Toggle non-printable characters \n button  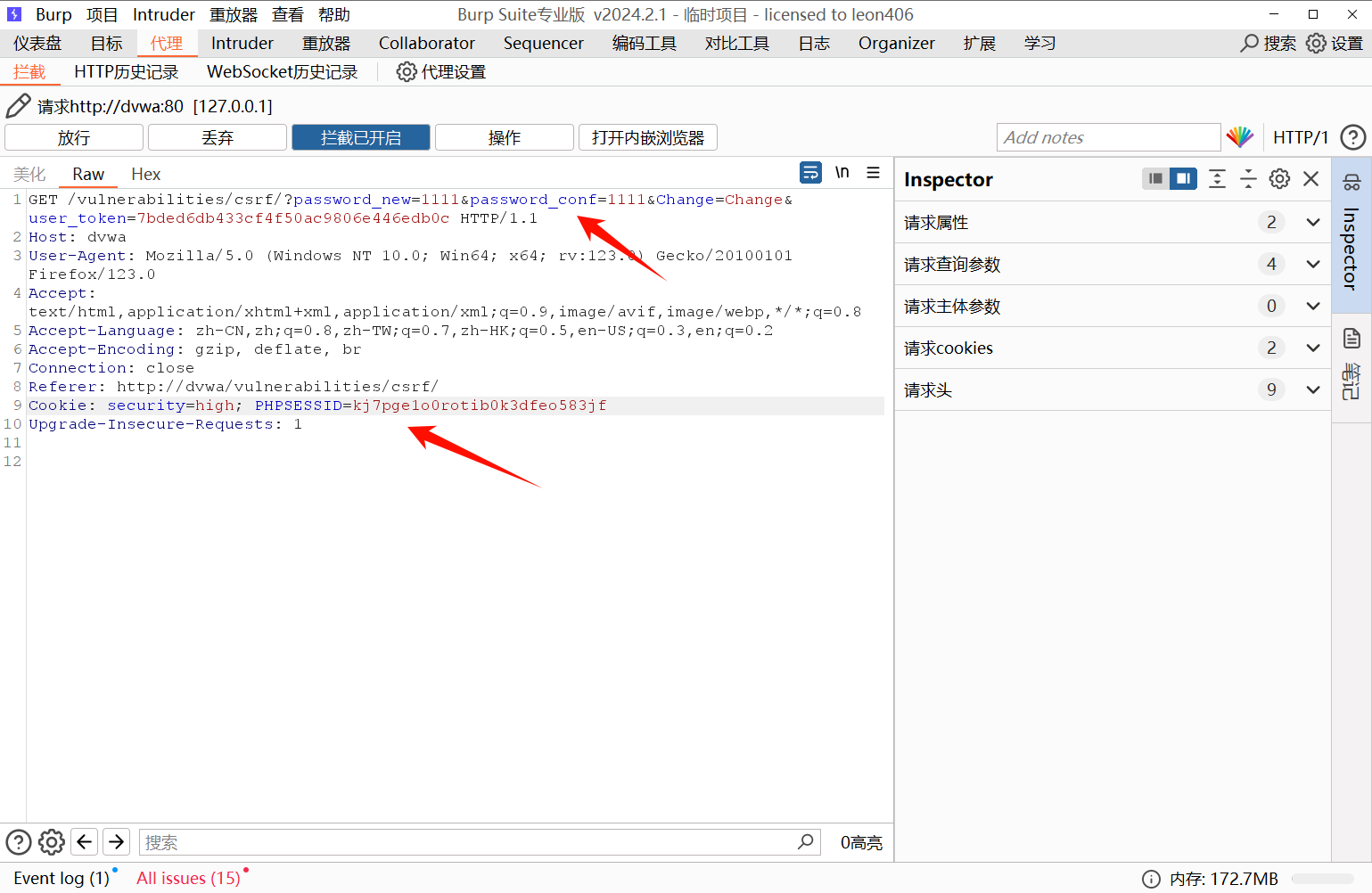point(842,173)
